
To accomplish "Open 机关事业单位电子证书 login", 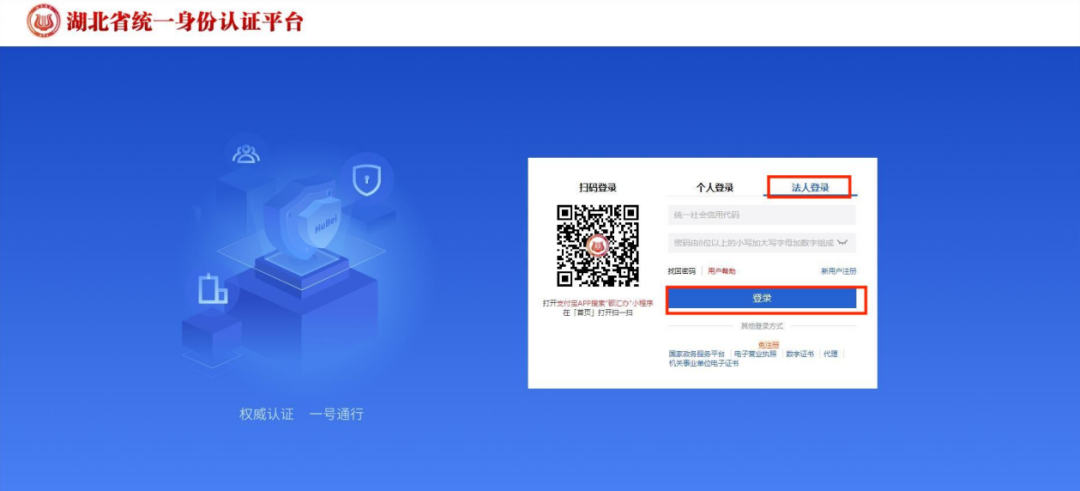I will pos(704,364).
